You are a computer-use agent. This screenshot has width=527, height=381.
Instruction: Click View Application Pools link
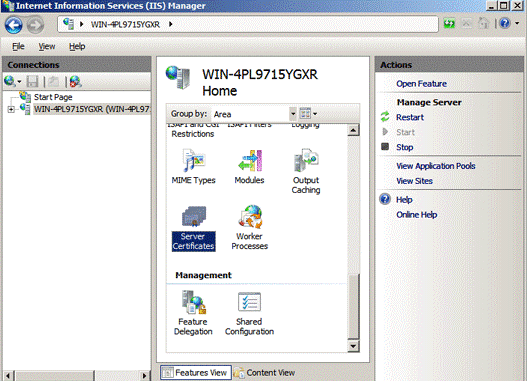(x=436, y=166)
